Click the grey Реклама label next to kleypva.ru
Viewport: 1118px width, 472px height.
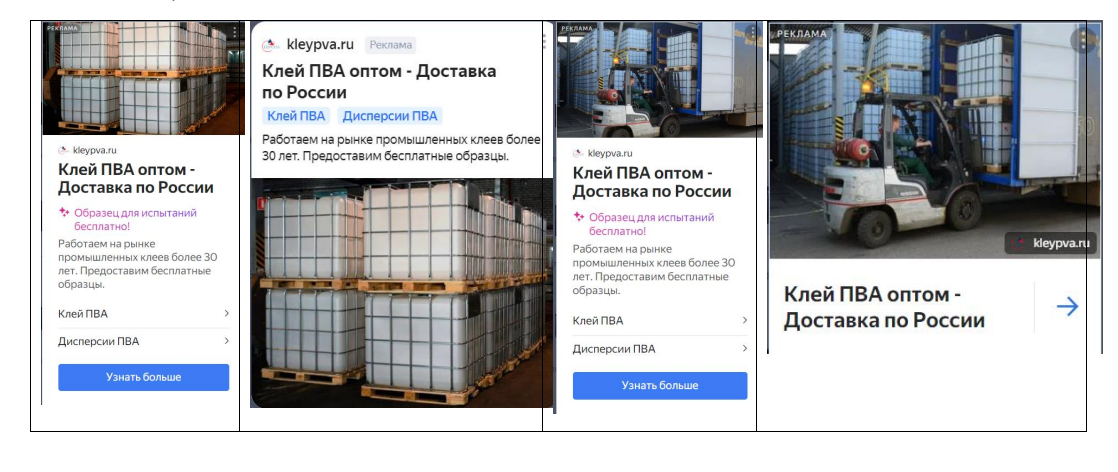390,45
